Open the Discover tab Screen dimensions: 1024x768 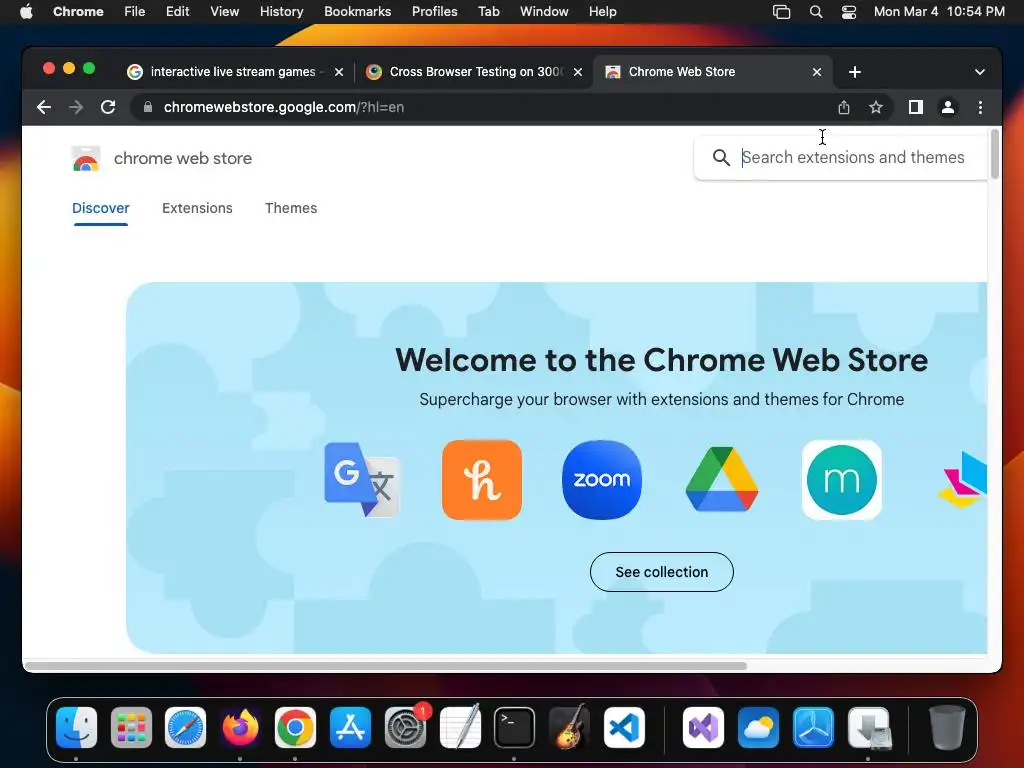[x=101, y=208]
